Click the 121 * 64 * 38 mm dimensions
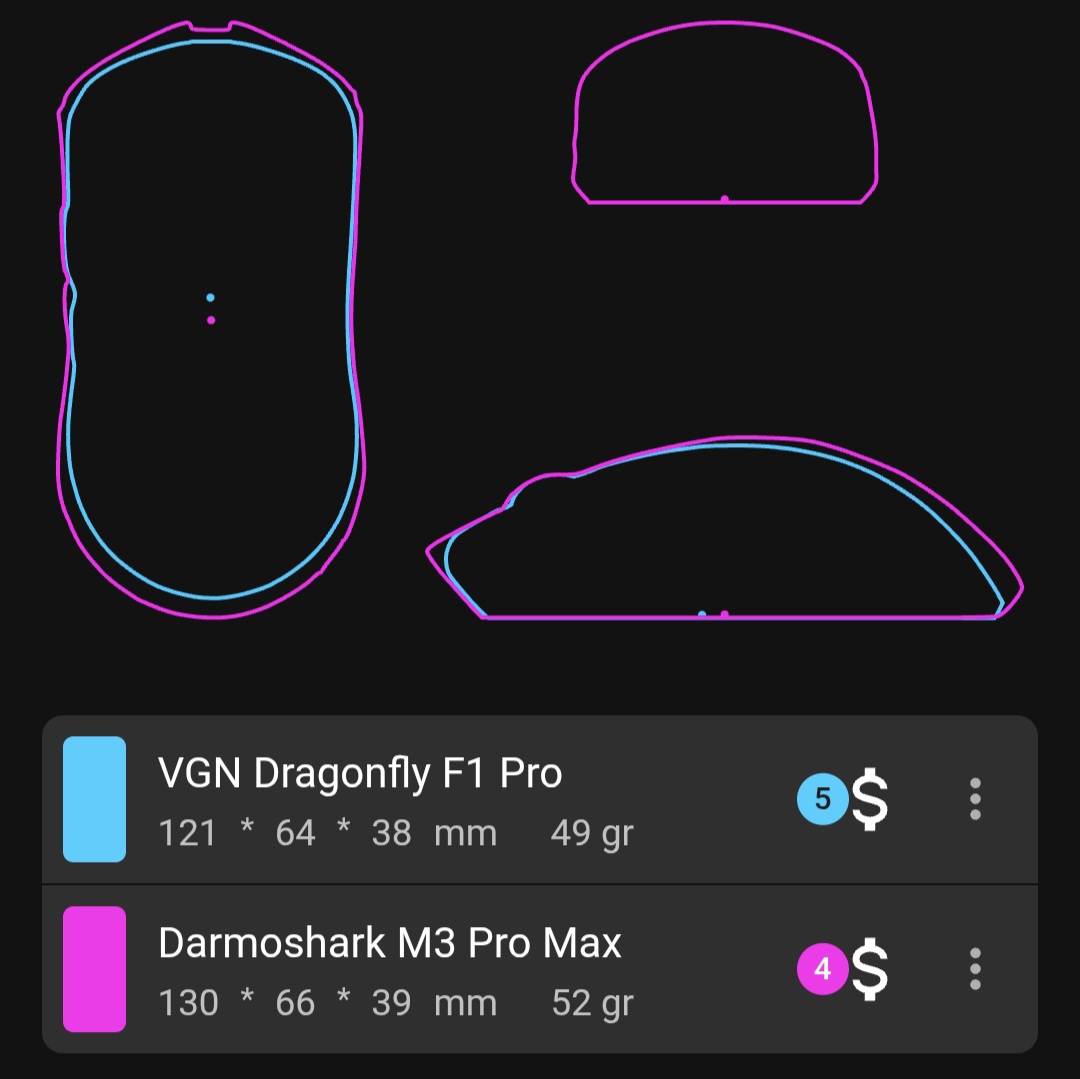This screenshot has width=1080, height=1079. [x=328, y=832]
